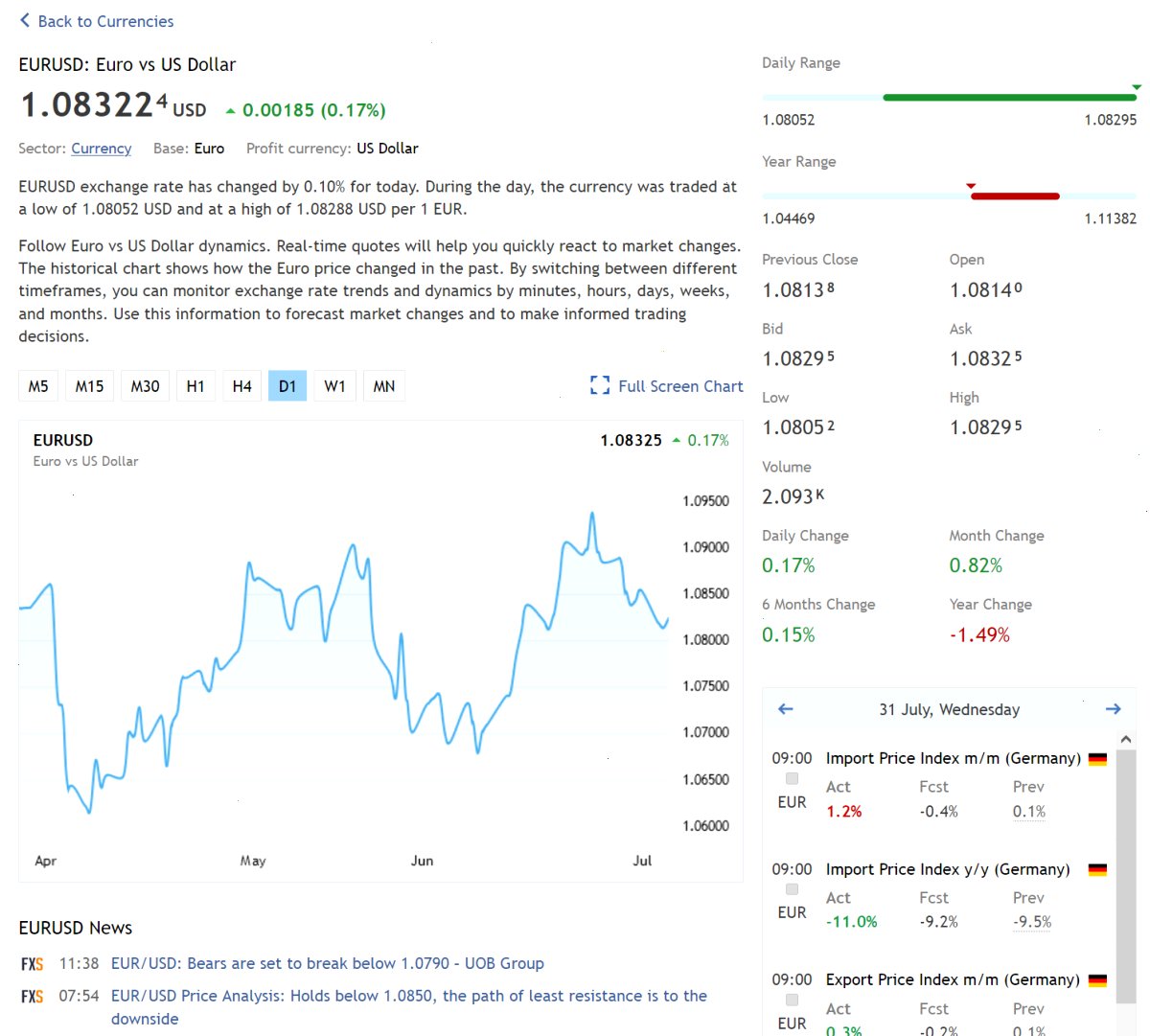Switch chart to M15 timeframe
Screen dimensions: 1150x1036
pos(89,386)
